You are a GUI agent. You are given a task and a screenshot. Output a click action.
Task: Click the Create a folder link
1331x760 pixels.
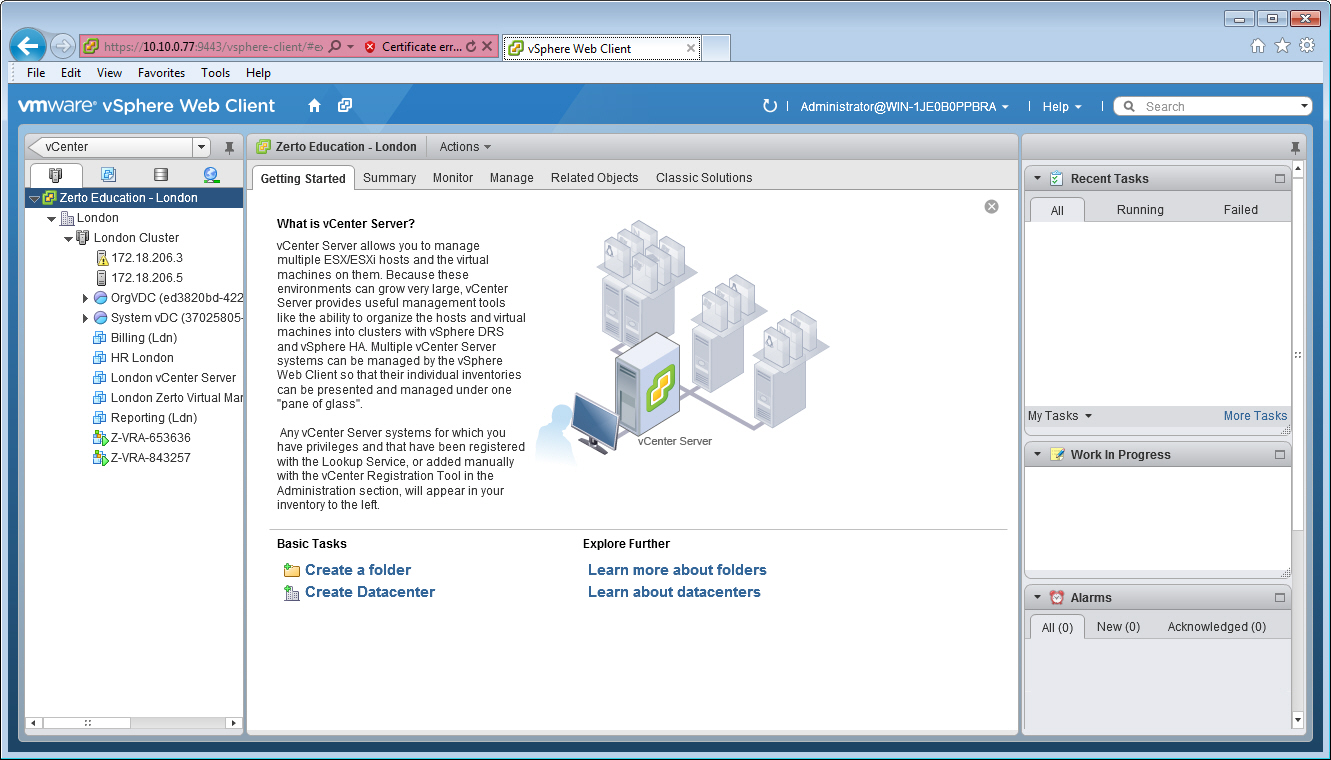358,570
